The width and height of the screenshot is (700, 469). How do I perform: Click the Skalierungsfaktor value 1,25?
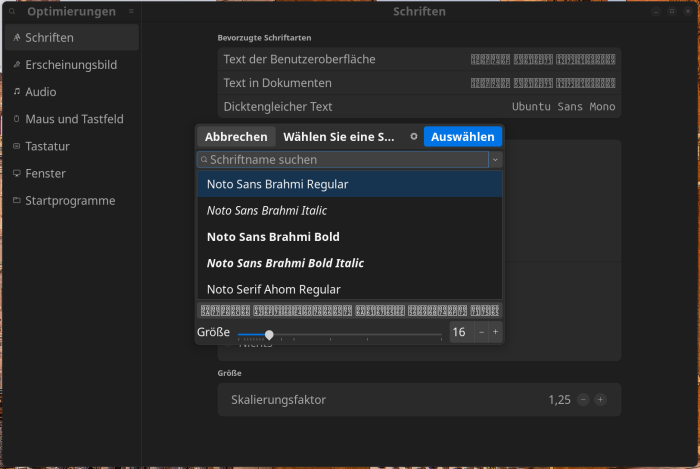[559, 400]
